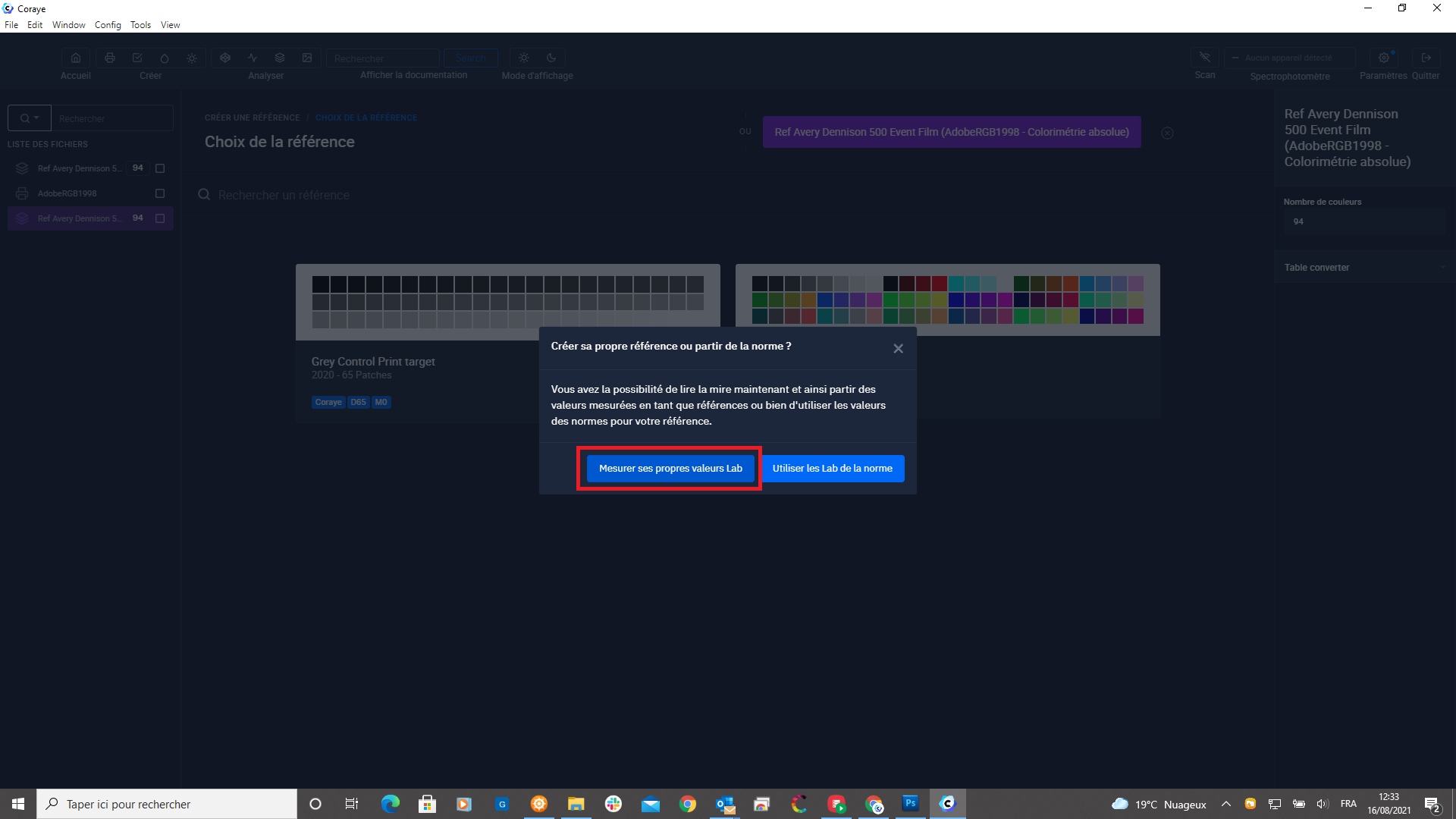This screenshot has width=1456, height=819.
Task: Open the Edit menu
Action: tap(35, 25)
